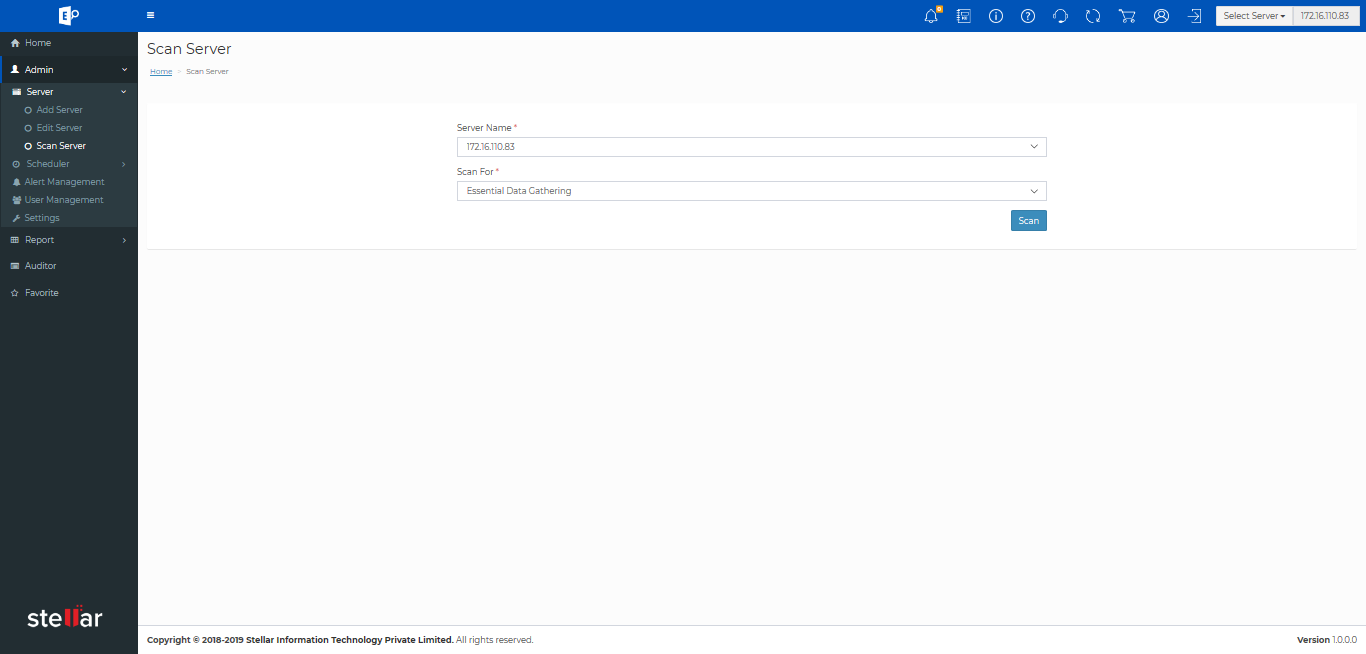Click the support headset icon

coord(1061,16)
